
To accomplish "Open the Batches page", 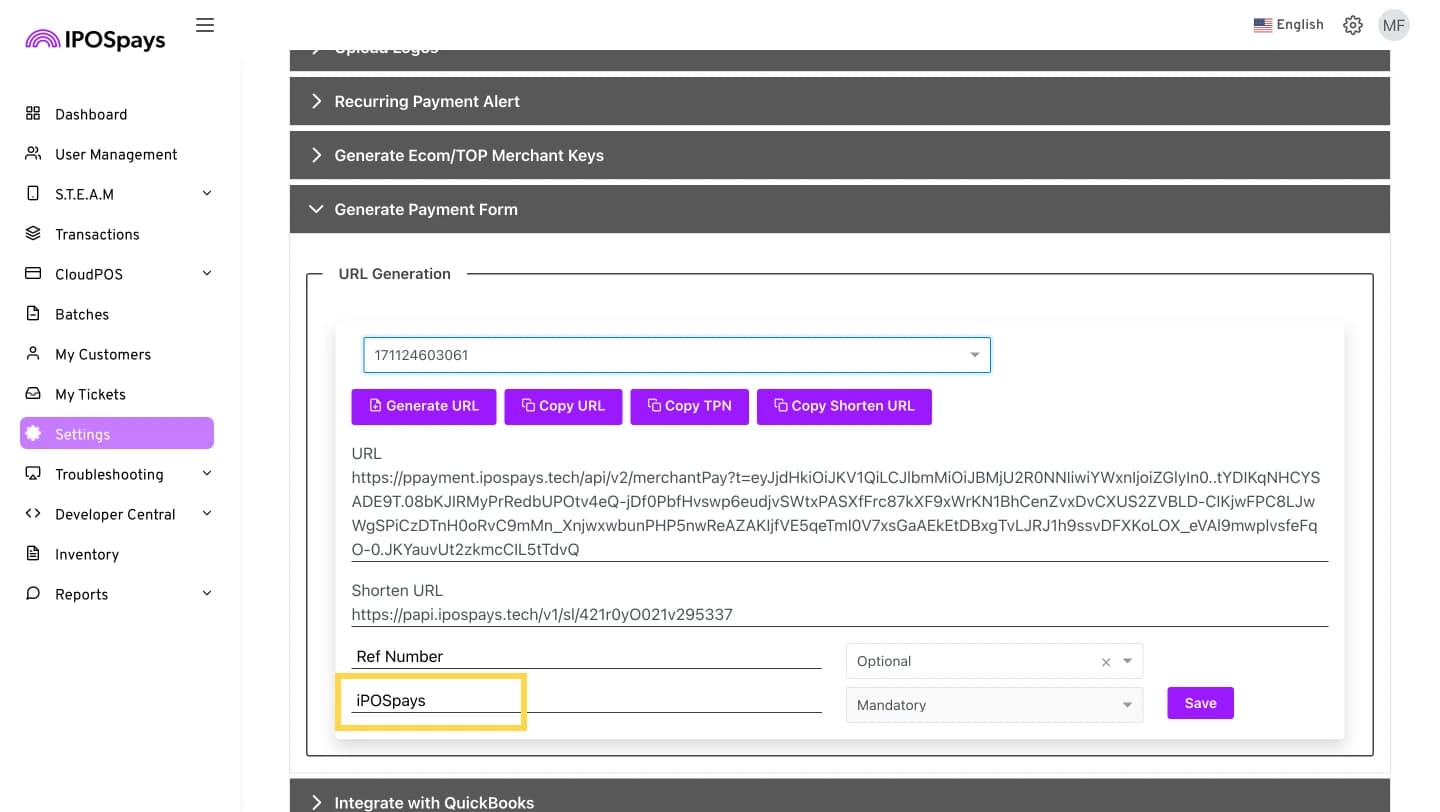I will tap(82, 314).
